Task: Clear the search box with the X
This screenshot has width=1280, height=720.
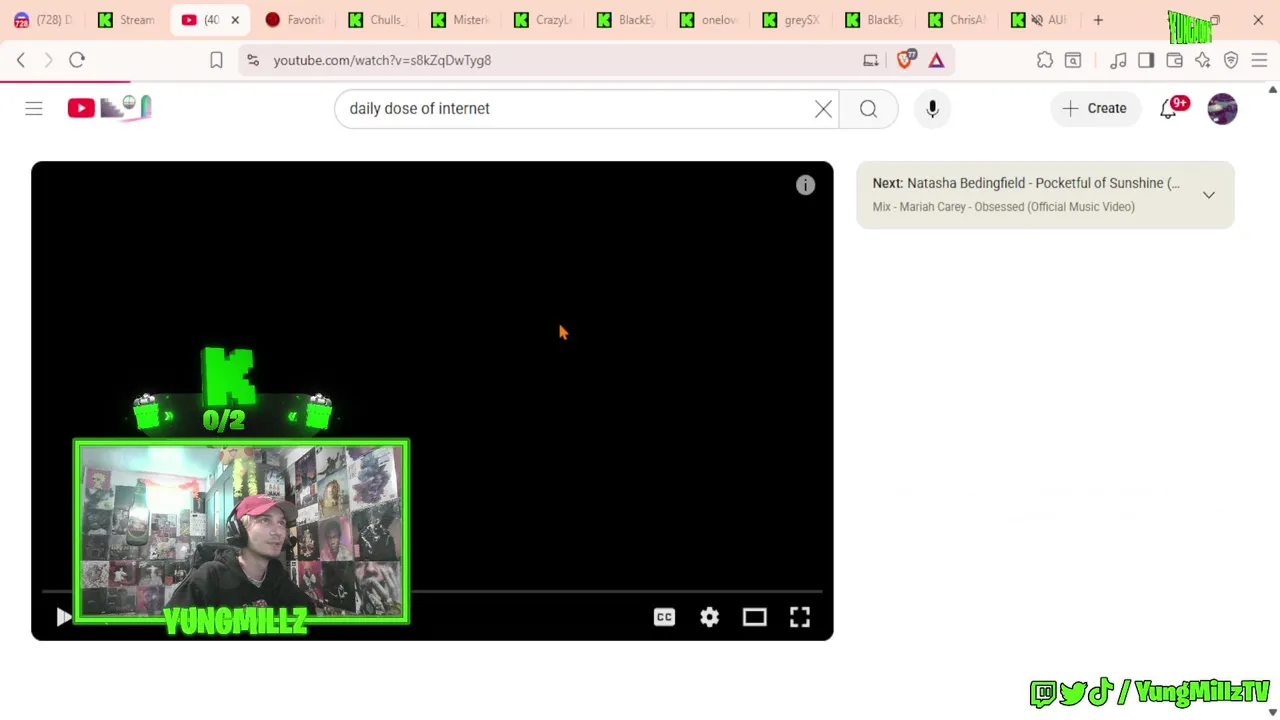Action: pos(823,108)
